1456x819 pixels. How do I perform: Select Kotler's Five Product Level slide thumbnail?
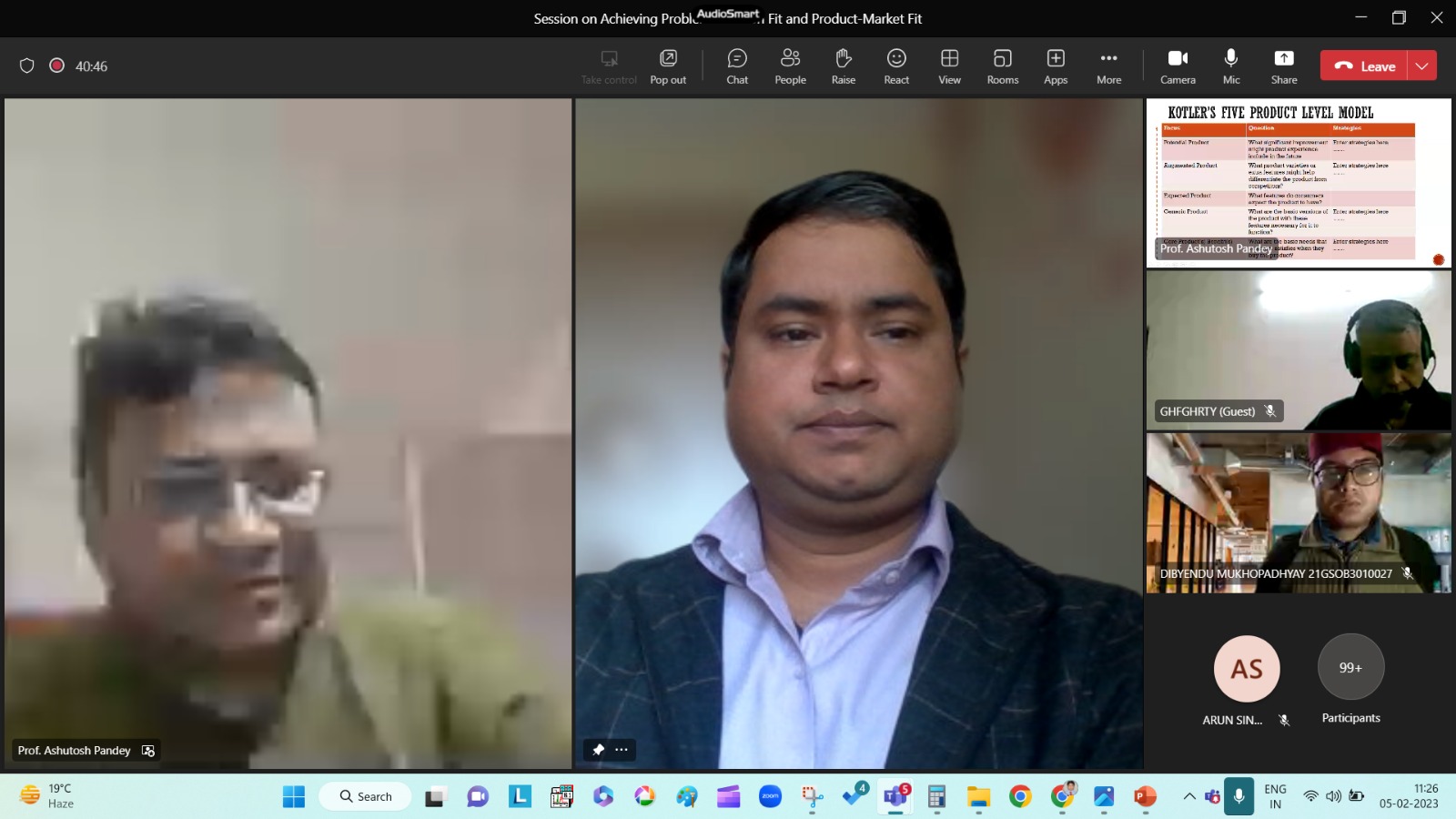tap(1299, 182)
